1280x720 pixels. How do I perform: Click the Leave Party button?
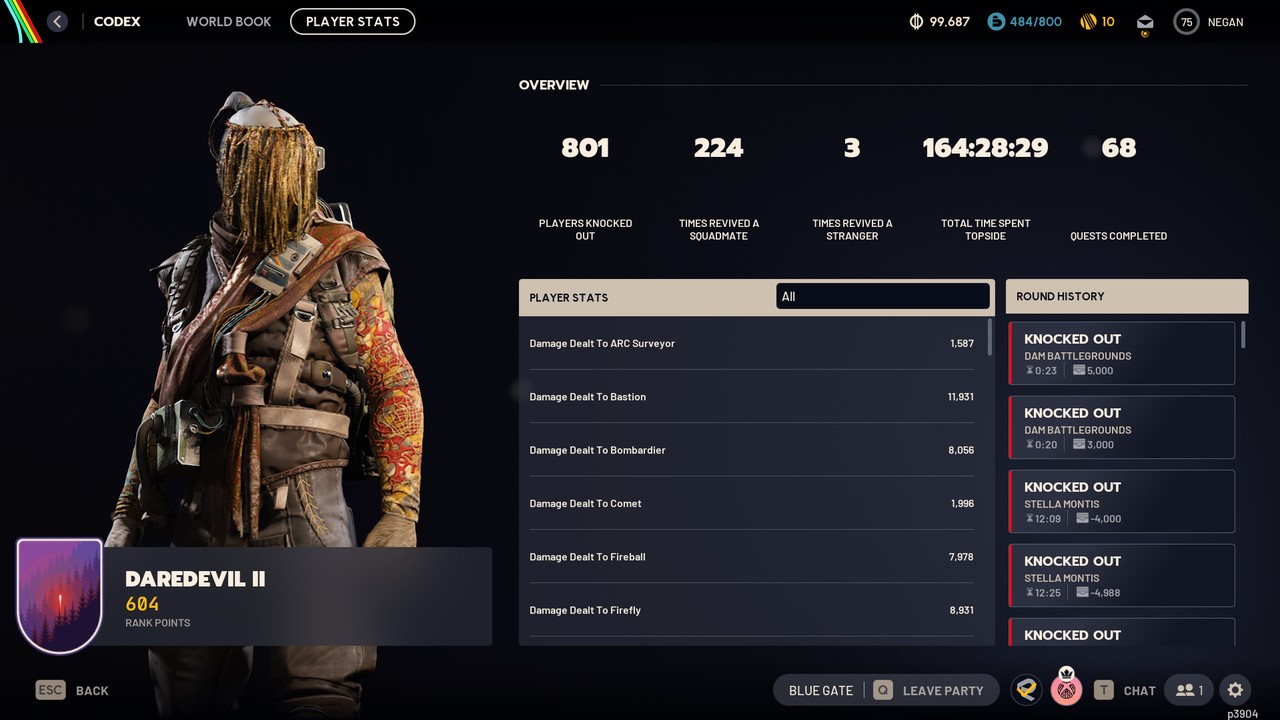pos(929,690)
